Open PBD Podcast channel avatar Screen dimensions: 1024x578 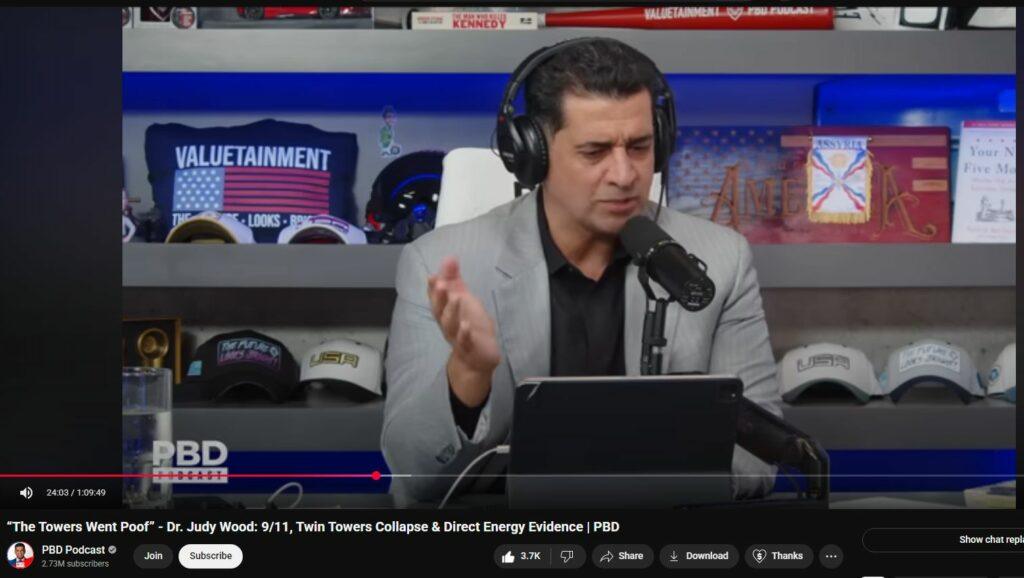(20, 556)
